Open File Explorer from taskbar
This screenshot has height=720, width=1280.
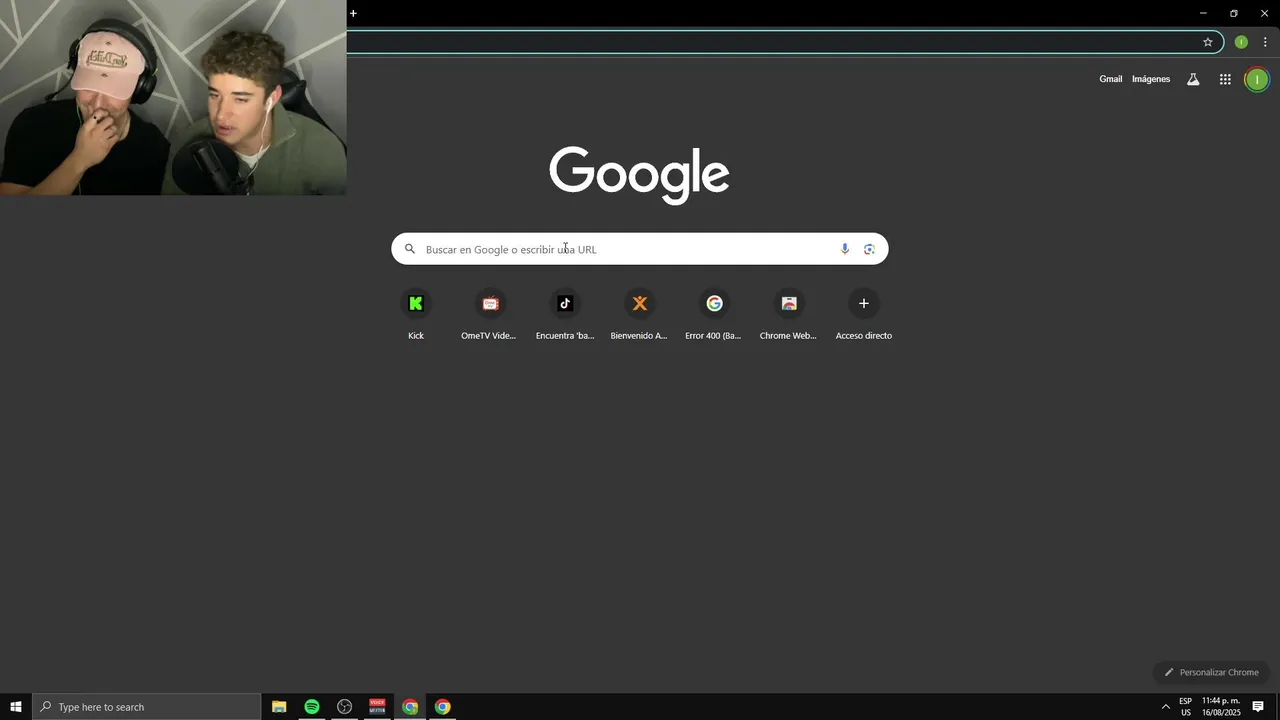pos(279,707)
